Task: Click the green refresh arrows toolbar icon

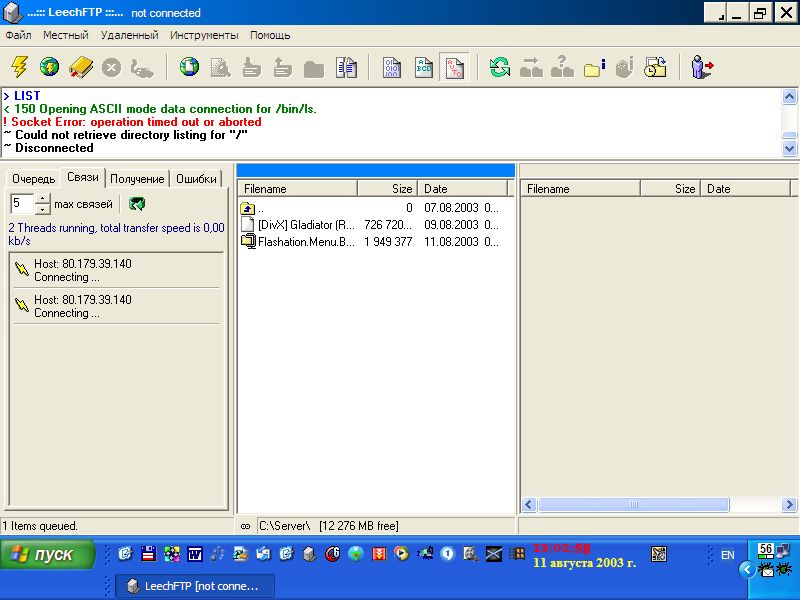Action: 500,67
